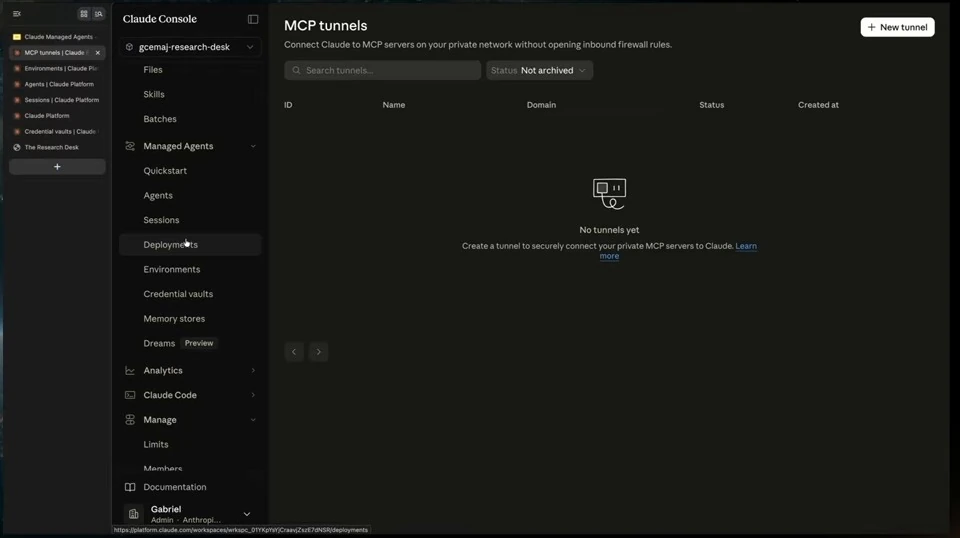960x538 pixels.
Task: Click the Claude Code terminal icon
Action: point(130,395)
